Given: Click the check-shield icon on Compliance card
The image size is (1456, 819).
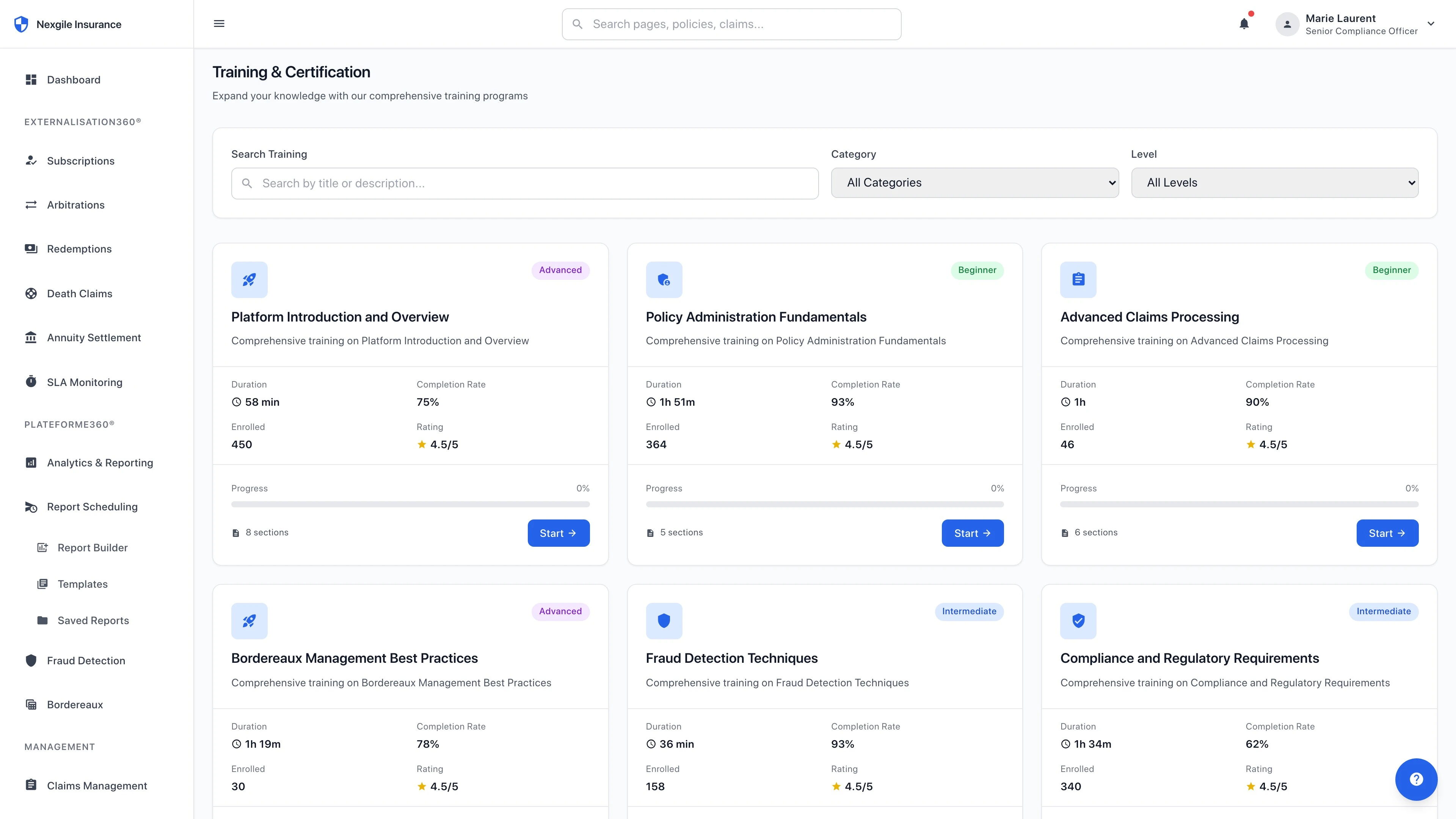Looking at the screenshot, I should point(1078,621).
